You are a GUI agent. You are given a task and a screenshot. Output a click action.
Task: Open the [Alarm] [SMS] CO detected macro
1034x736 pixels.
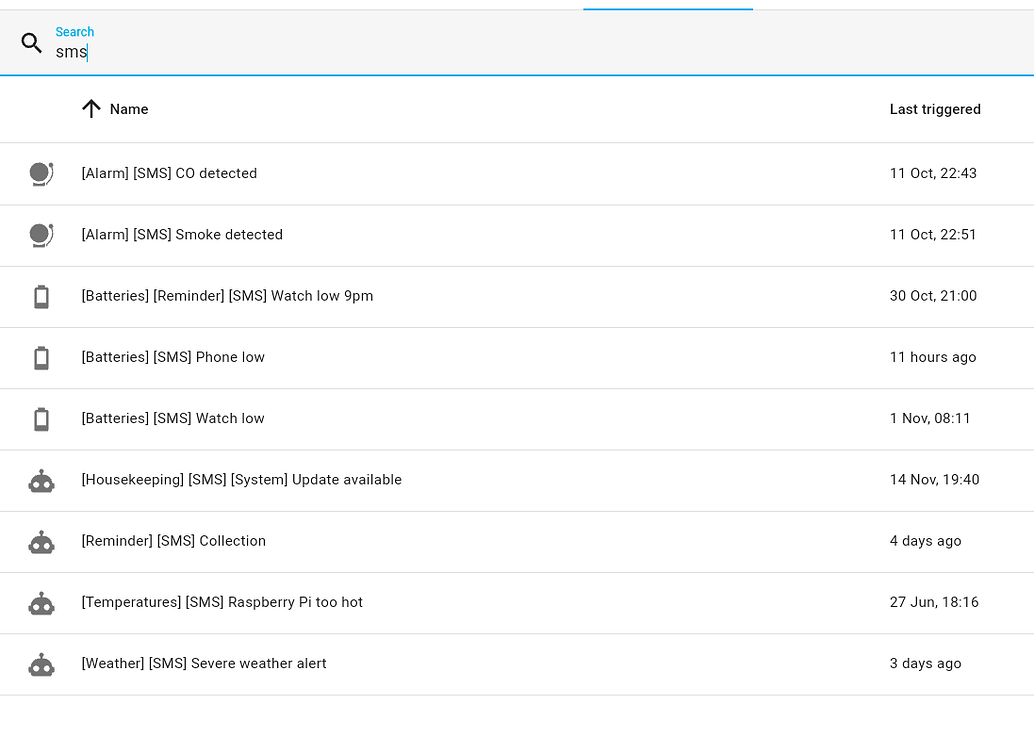pyautogui.click(x=169, y=173)
